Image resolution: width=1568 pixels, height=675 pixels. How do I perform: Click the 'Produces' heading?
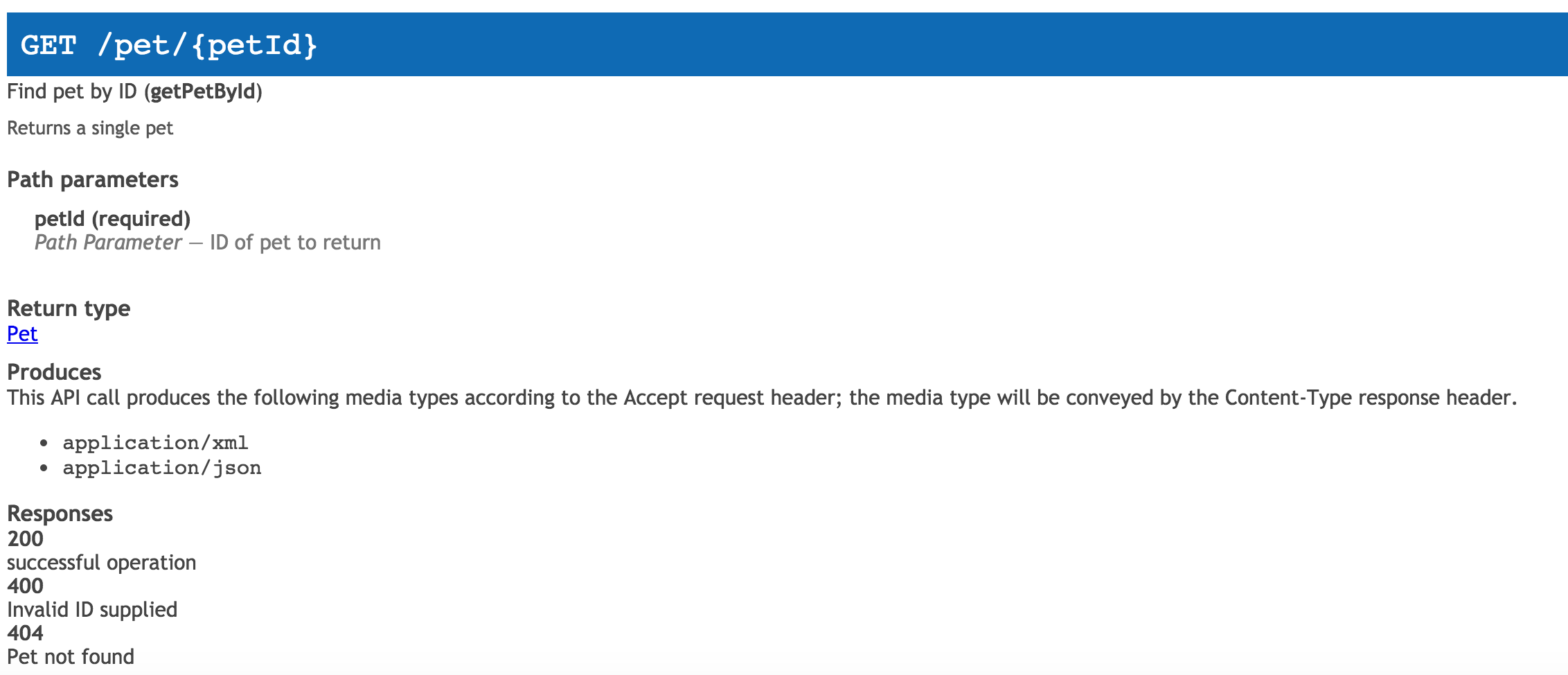coord(54,372)
